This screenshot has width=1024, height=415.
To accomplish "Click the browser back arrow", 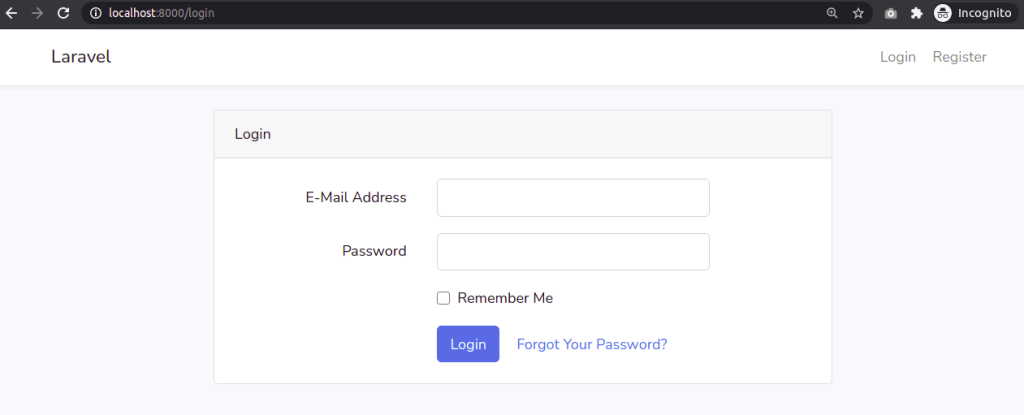I will [12, 14].
